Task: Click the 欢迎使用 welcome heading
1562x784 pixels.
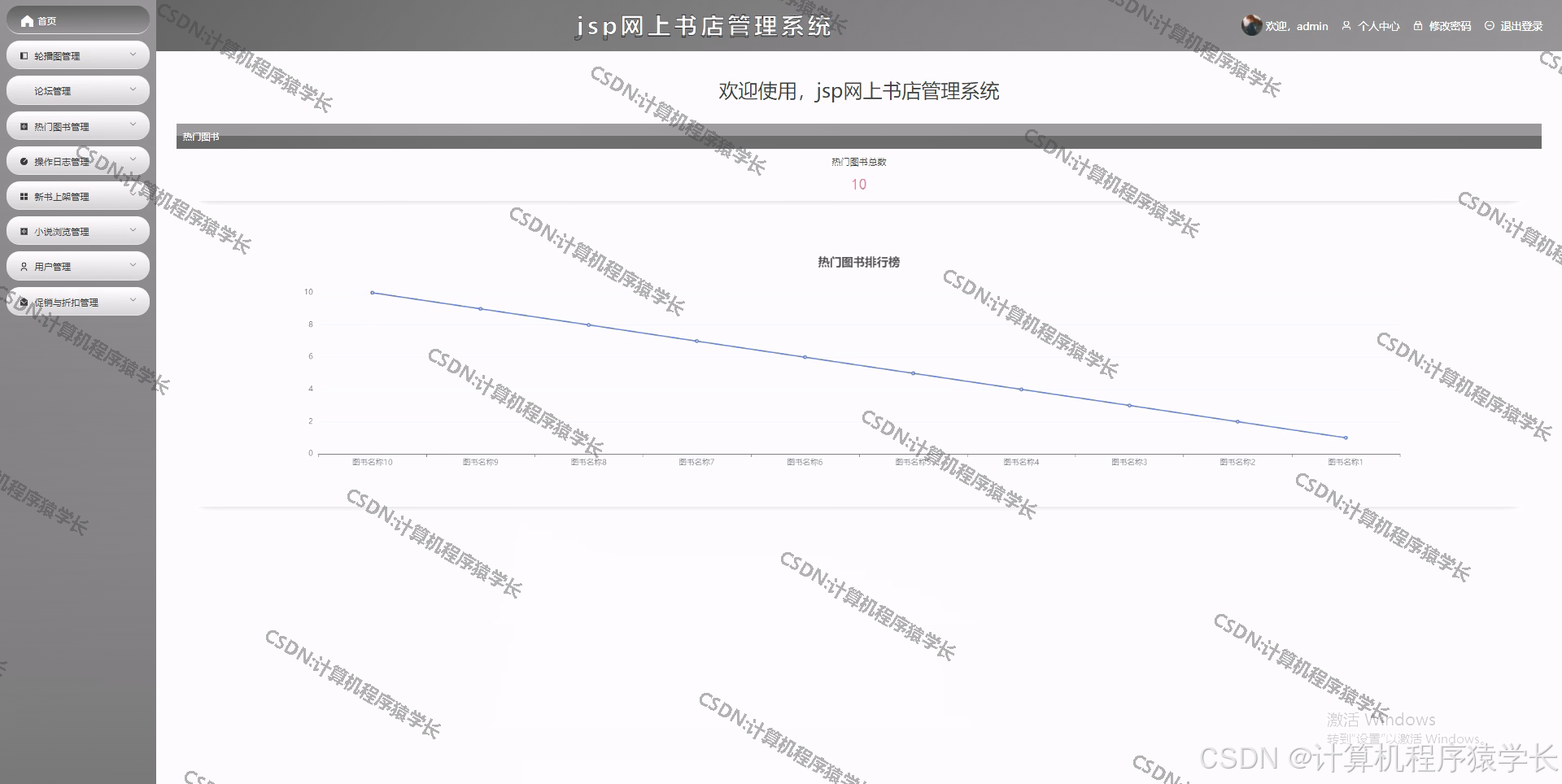Action: point(858,91)
